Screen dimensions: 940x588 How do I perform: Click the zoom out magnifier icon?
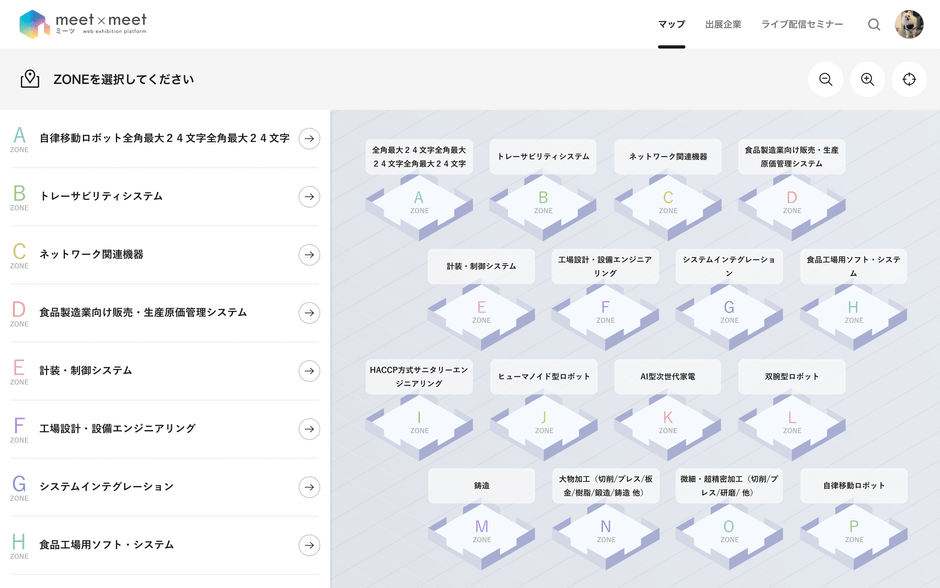coord(825,79)
